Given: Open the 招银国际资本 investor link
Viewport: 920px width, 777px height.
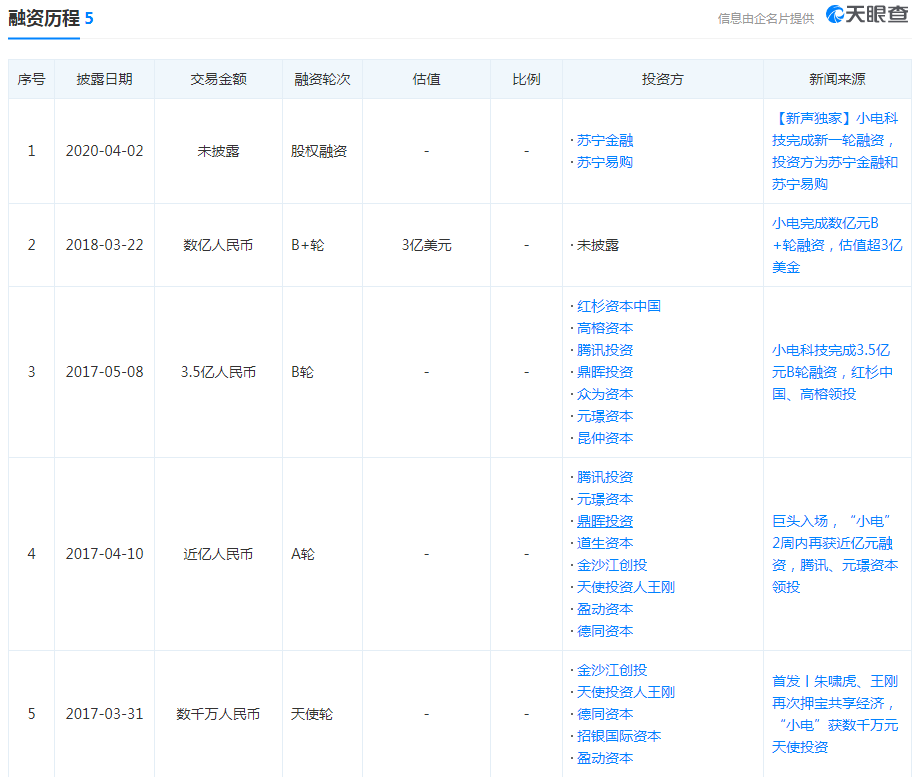Looking at the screenshot, I should (618, 736).
